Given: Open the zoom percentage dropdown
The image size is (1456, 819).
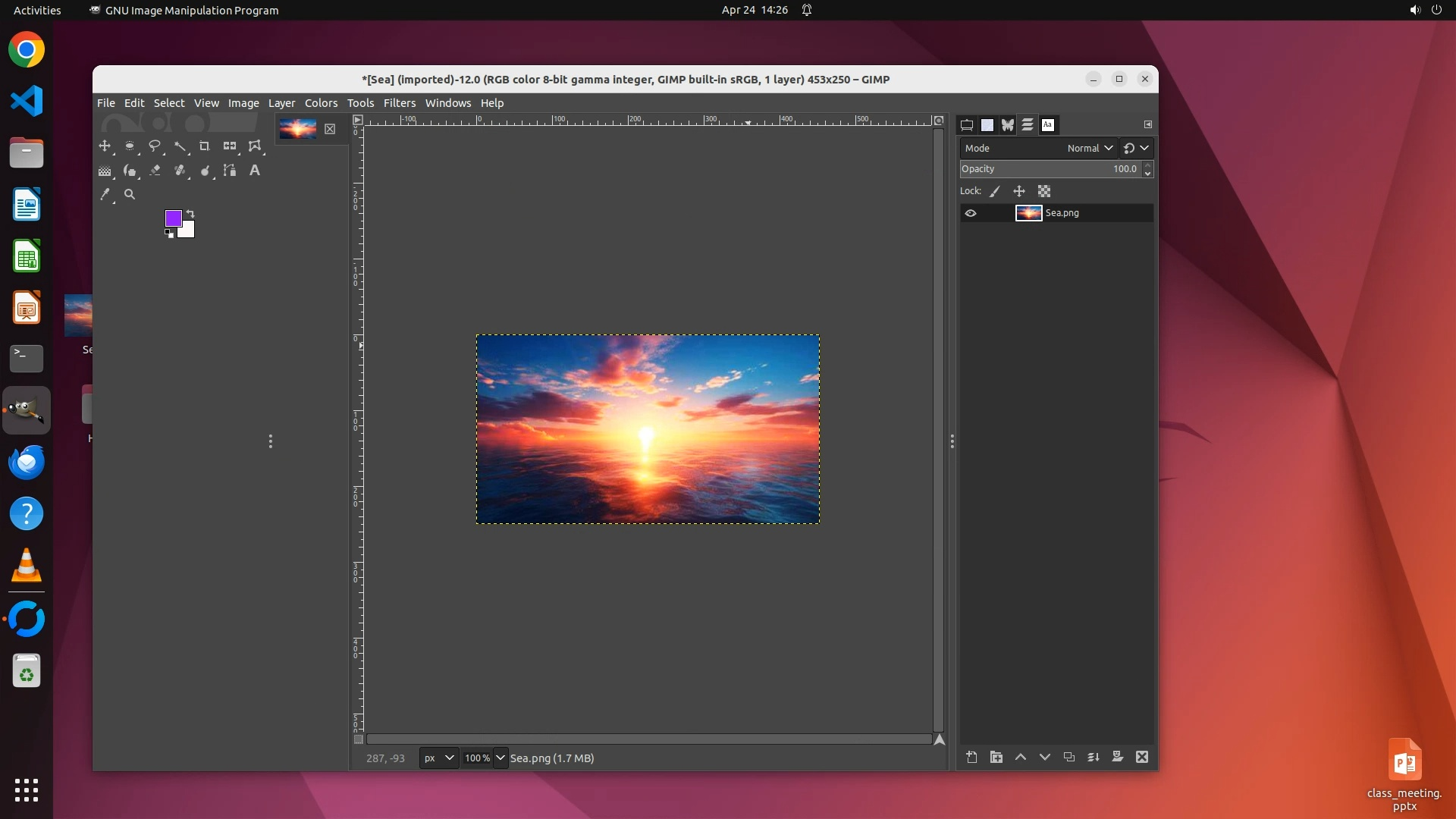Looking at the screenshot, I should point(500,758).
